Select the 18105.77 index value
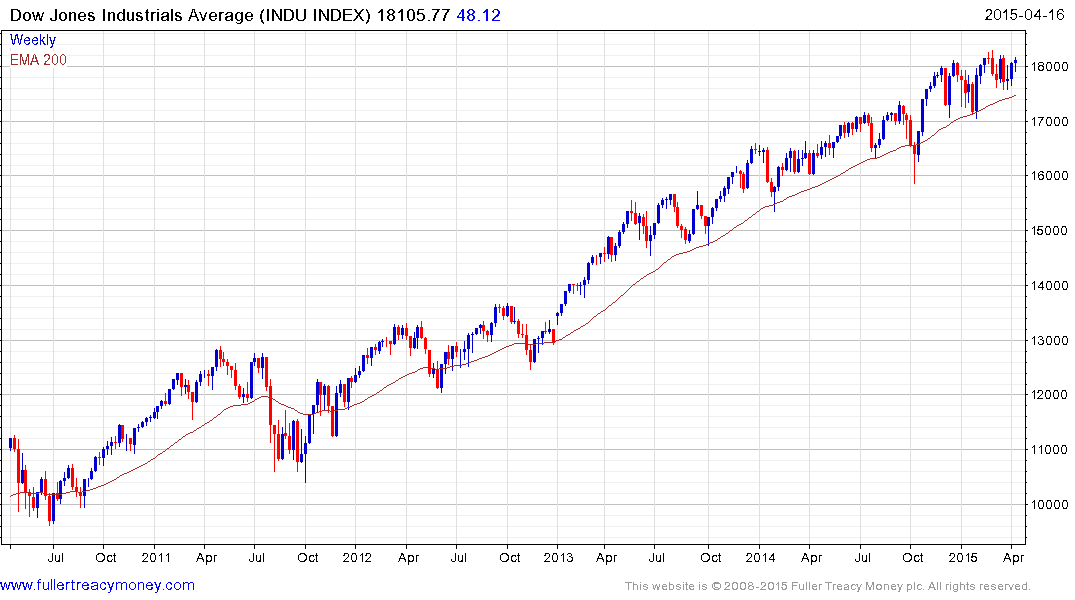Viewport: 1075px width, 600px height. click(413, 15)
